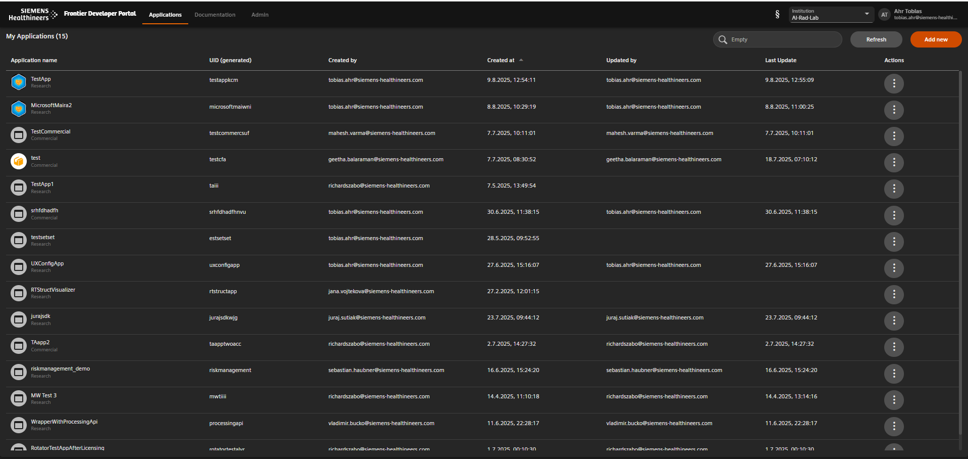
Task: Open actions menu for WrapperWithProcessingApi row
Action: 893,426
